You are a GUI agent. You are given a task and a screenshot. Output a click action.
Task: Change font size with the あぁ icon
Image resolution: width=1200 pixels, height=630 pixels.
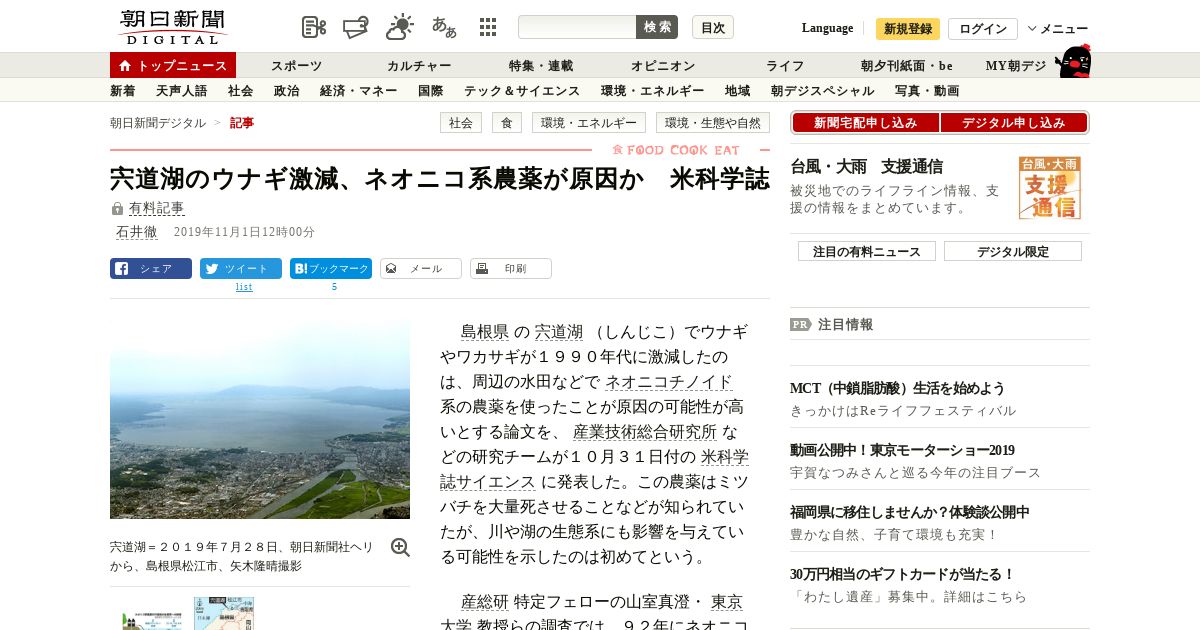[x=444, y=27]
